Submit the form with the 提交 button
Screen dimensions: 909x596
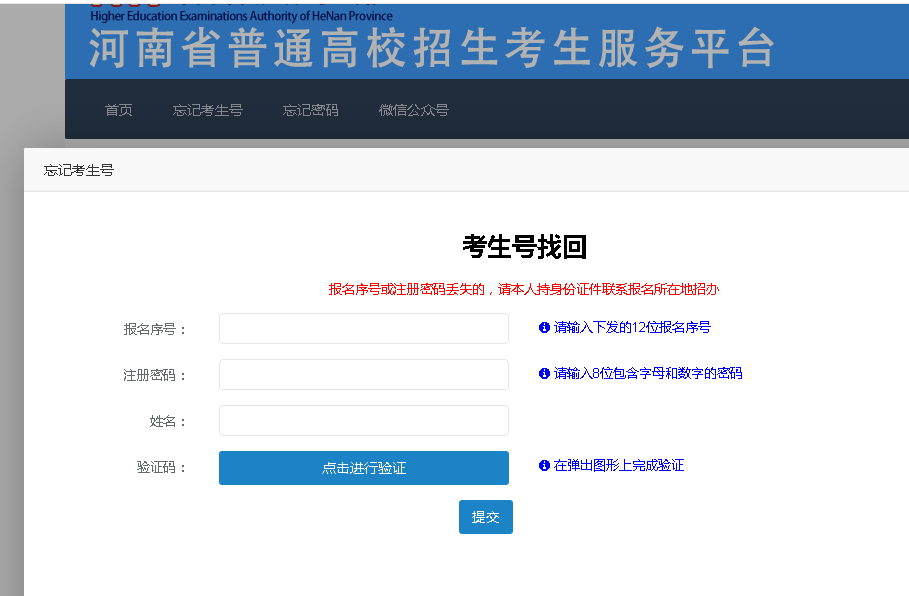pos(485,517)
